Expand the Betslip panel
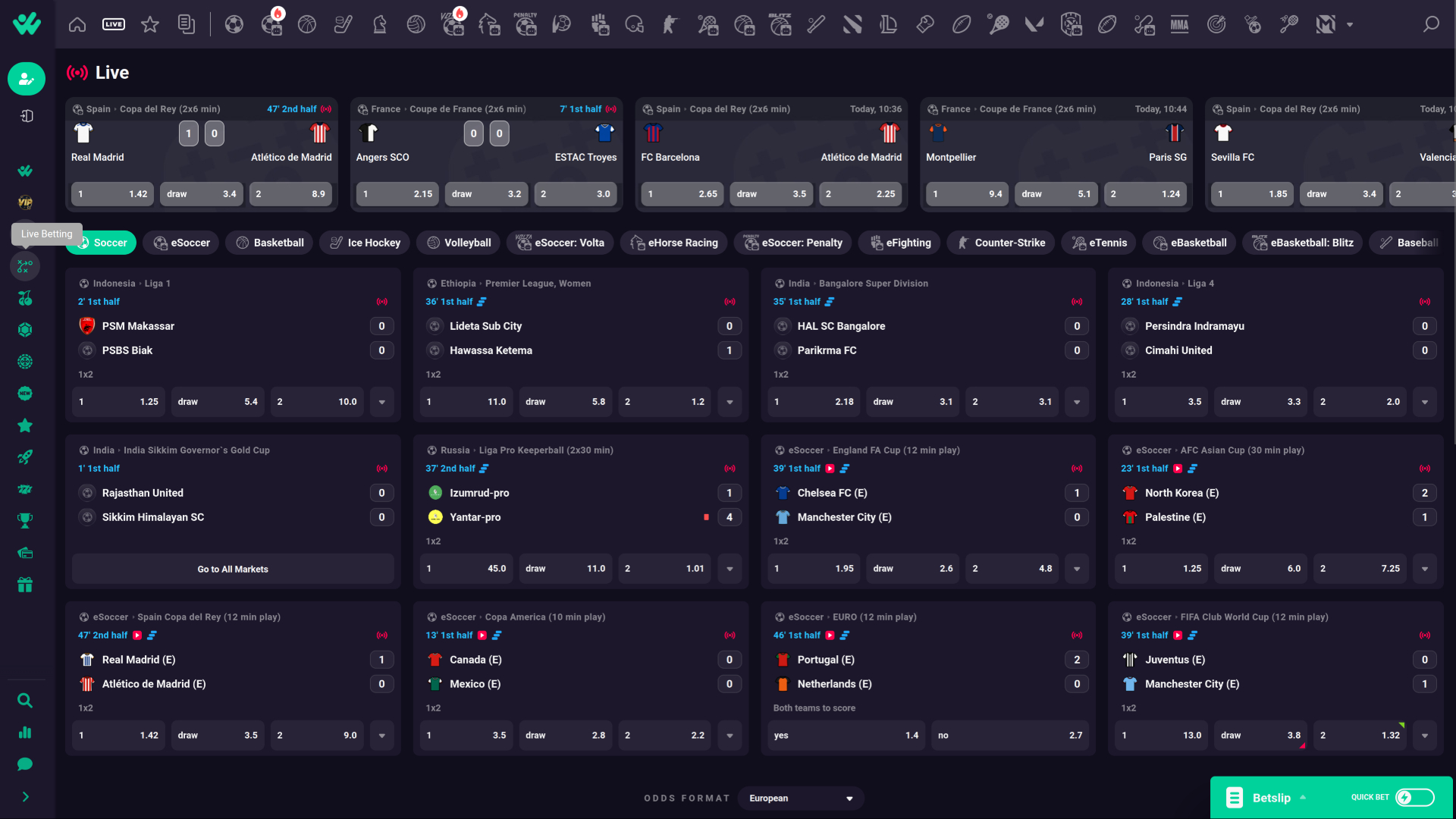 click(x=1272, y=798)
